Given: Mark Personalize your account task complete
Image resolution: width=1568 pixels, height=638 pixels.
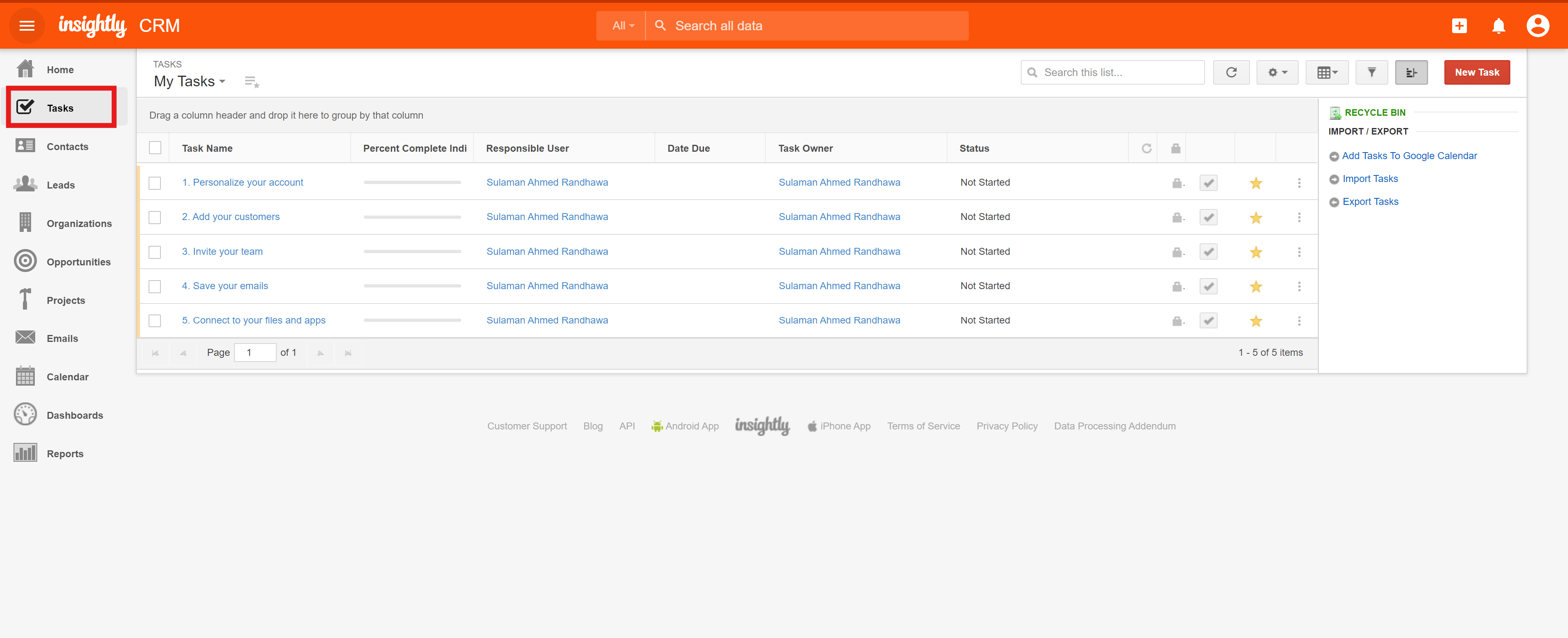Looking at the screenshot, I should (1208, 182).
